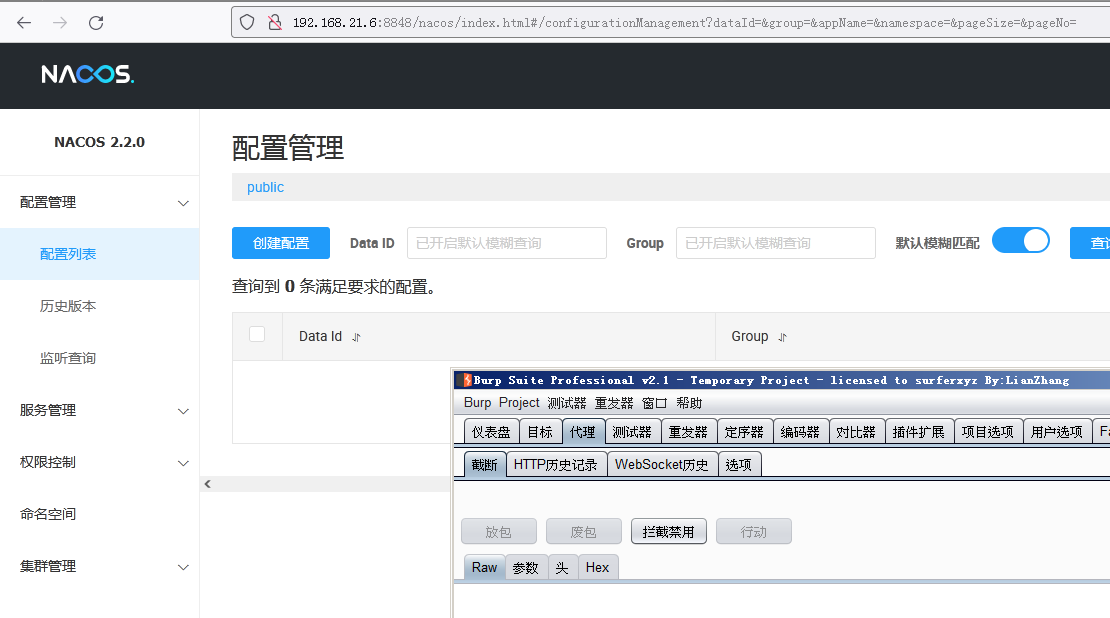Click the browser address bar URL
Image resolution: width=1110 pixels, height=618 pixels.
click(x=685, y=23)
